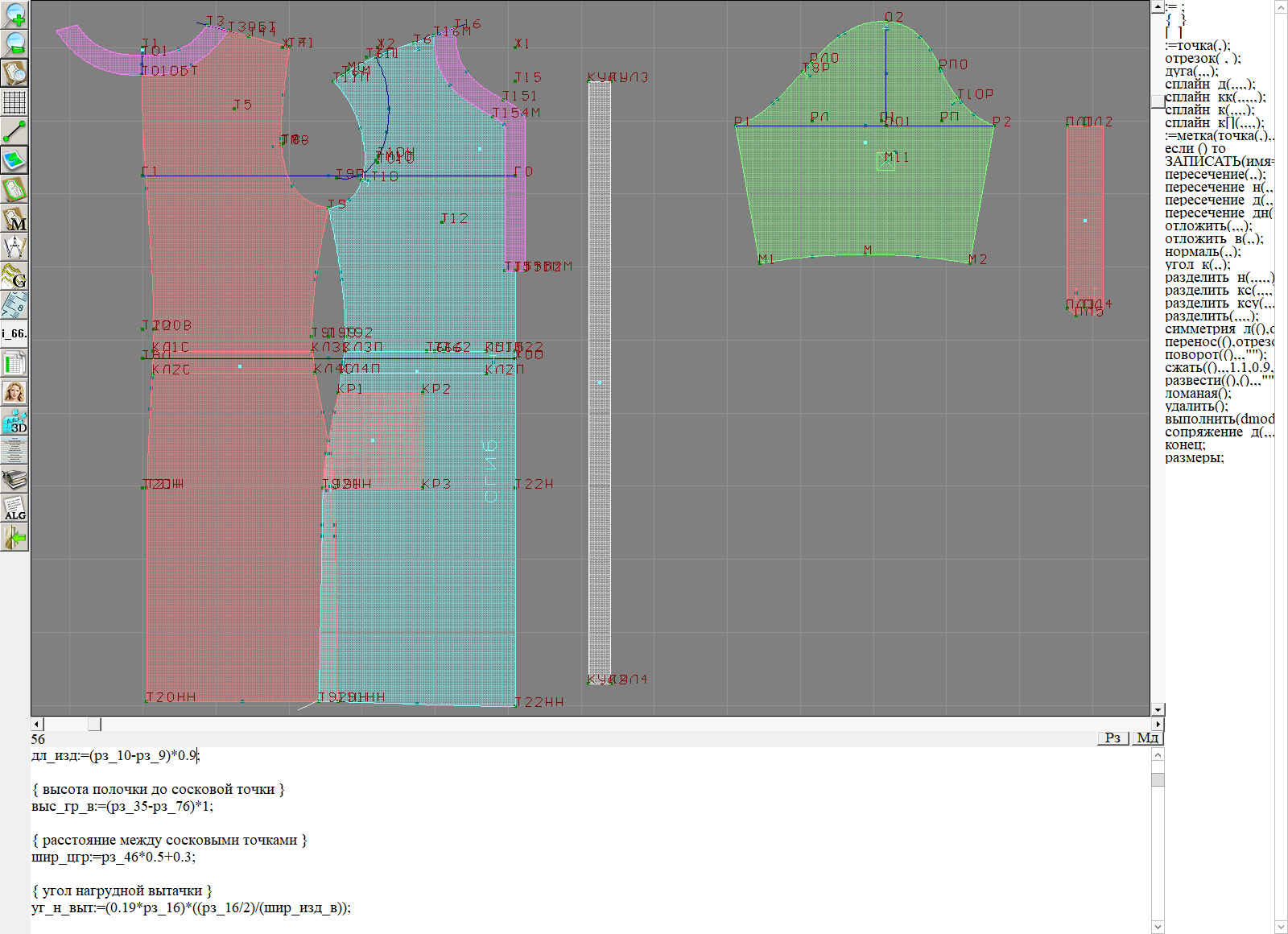The height and width of the screenshot is (934, 1288).
Task: Click the stacked books library icon
Action: coord(14,479)
